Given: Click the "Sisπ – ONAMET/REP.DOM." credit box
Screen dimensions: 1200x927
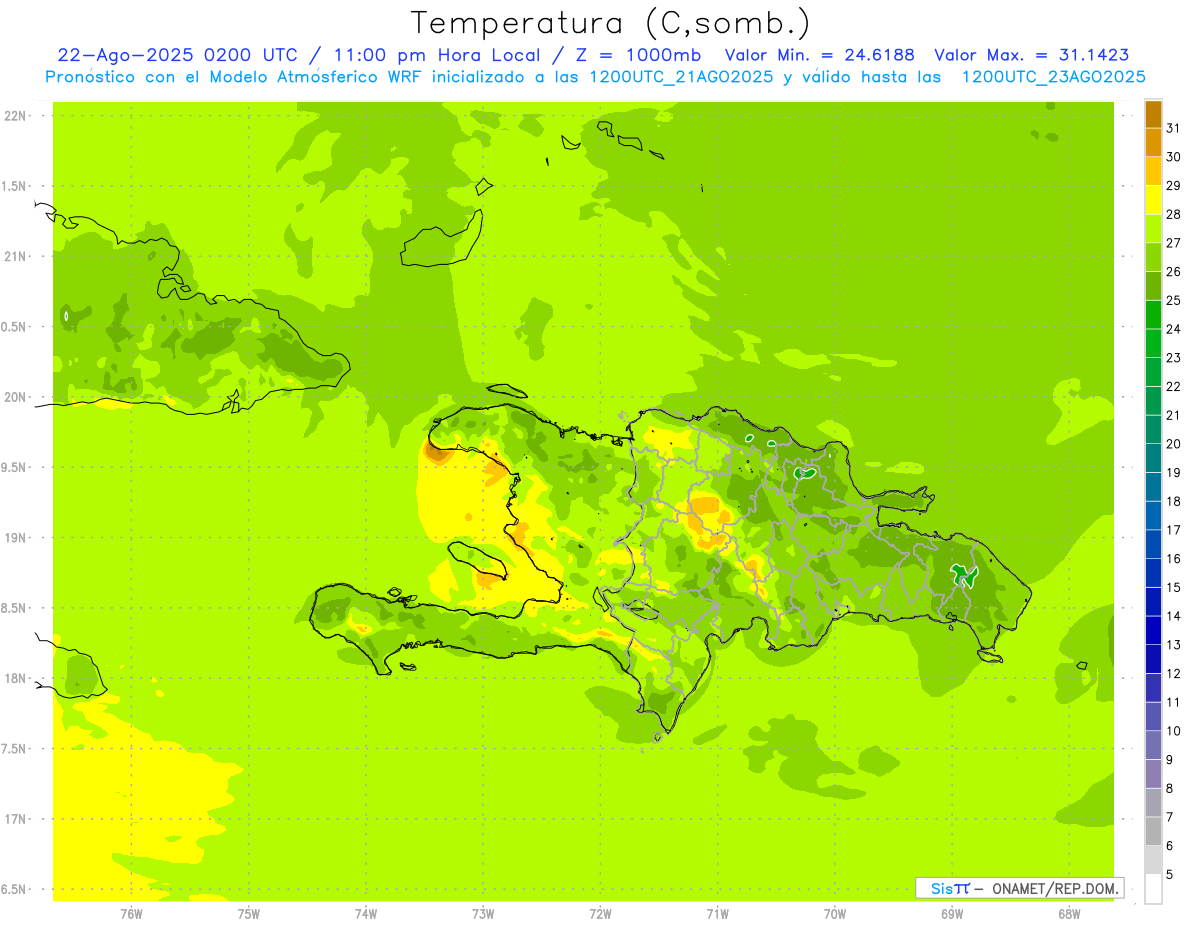Looking at the screenshot, I should tap(1019, 888).
